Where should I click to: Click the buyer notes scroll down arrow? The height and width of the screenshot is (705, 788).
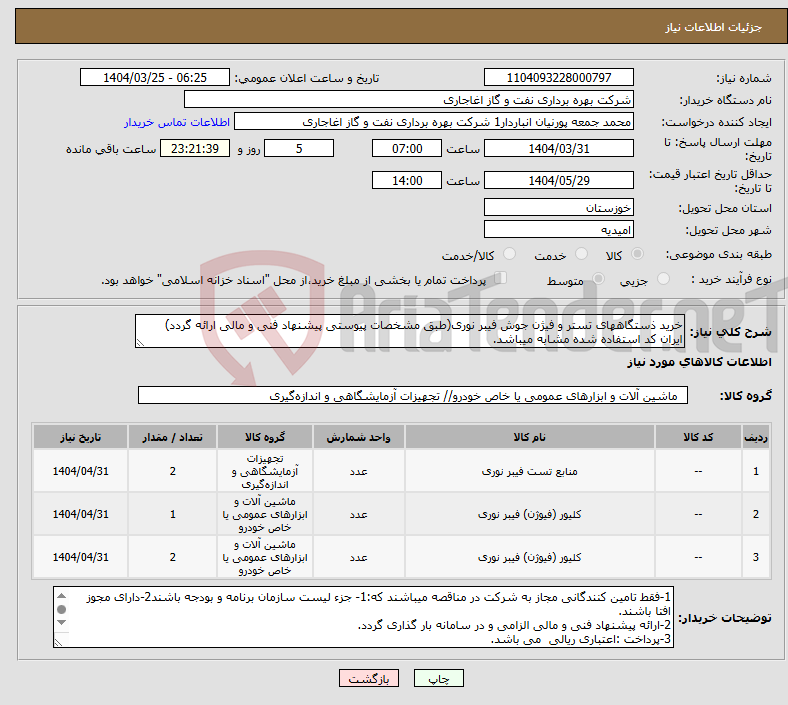(61, 622)
